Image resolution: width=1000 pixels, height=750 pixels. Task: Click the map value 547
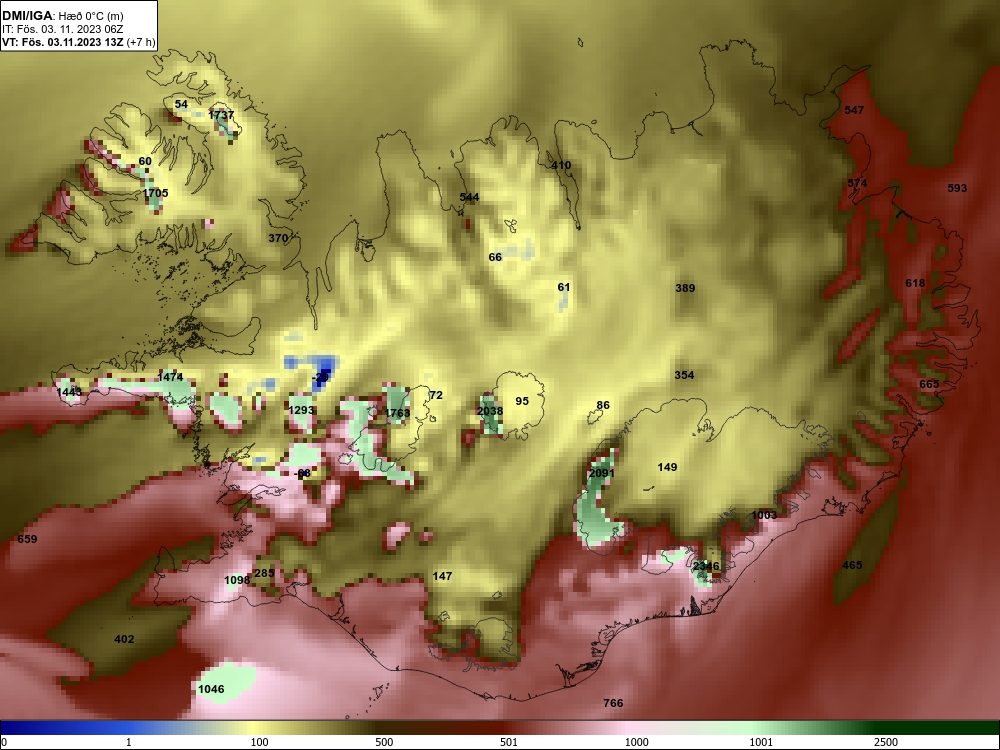854,110
